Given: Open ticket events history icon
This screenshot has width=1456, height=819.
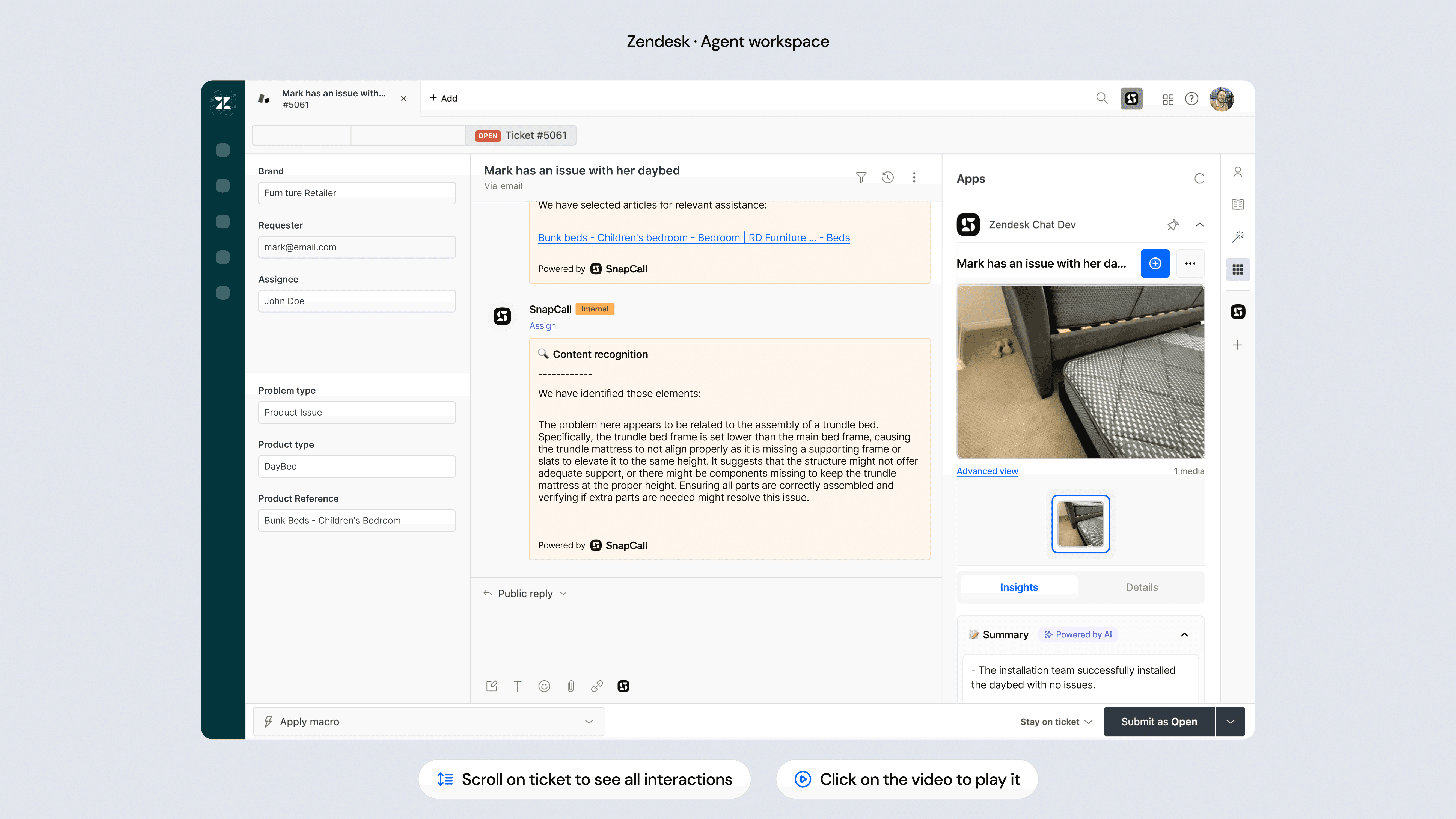Looking at the screenshot, I should pos(887,177).
